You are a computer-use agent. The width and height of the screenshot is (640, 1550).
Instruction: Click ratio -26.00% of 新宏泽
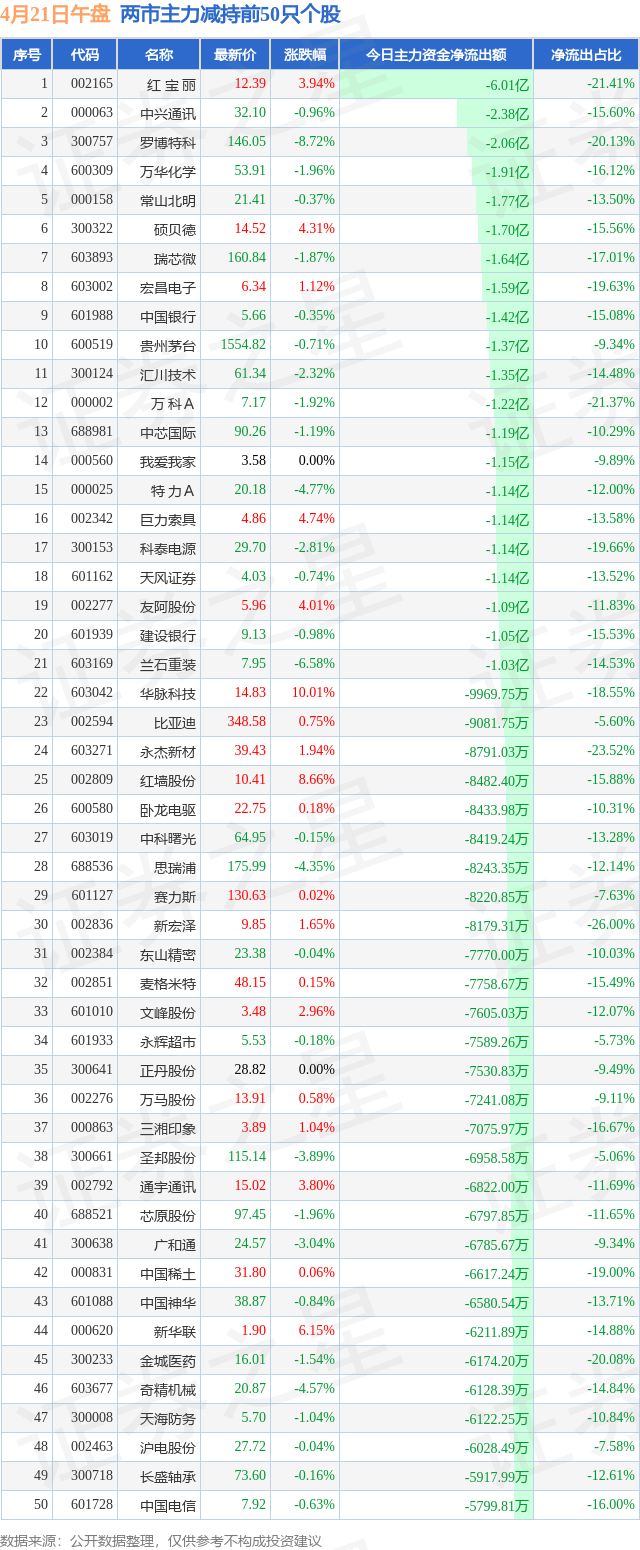pos(610,925)
